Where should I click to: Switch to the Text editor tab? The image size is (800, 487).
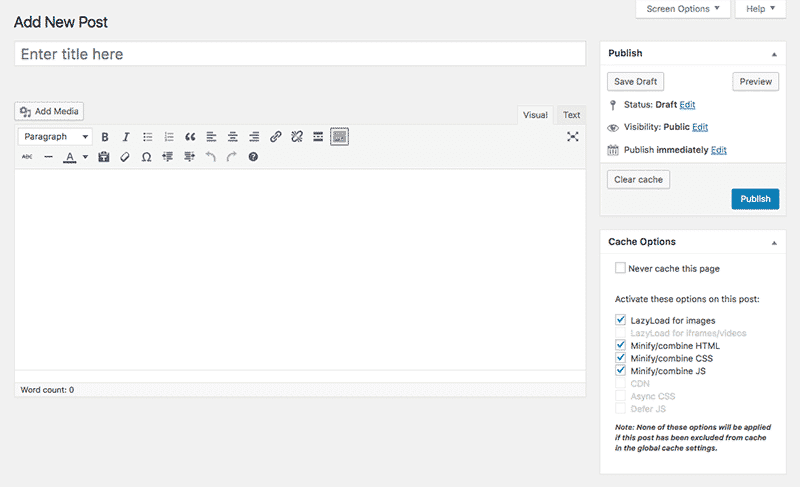click(x=571, y=115)
